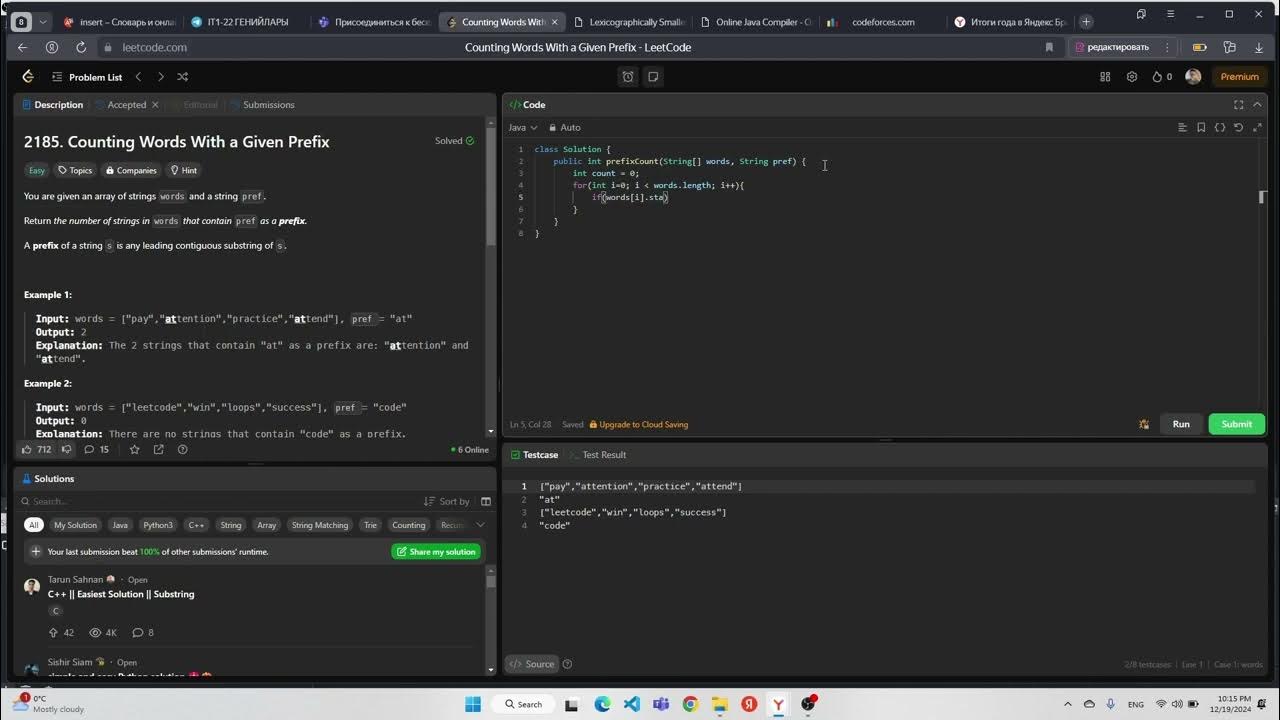Add problem to favorites star

[x=135, y=450]
